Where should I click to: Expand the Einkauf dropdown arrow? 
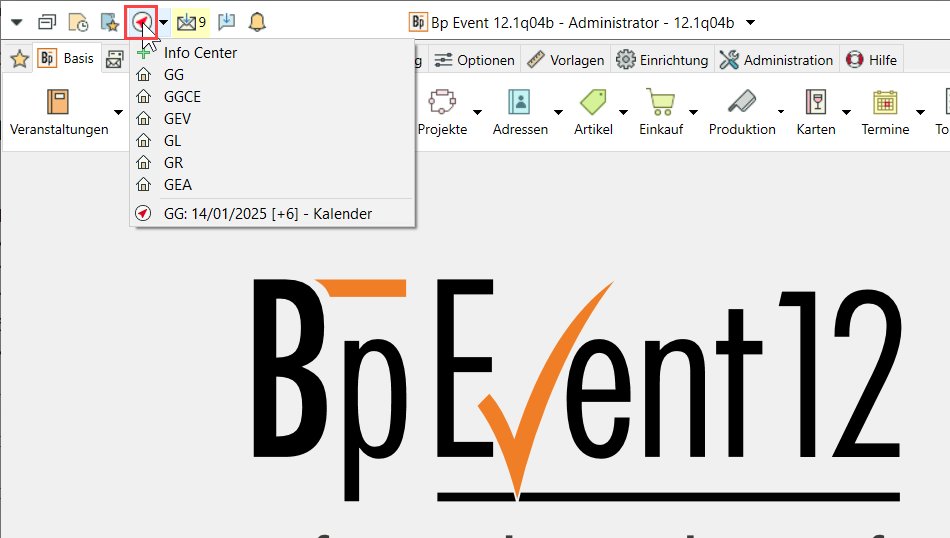[x=694, y=111]
